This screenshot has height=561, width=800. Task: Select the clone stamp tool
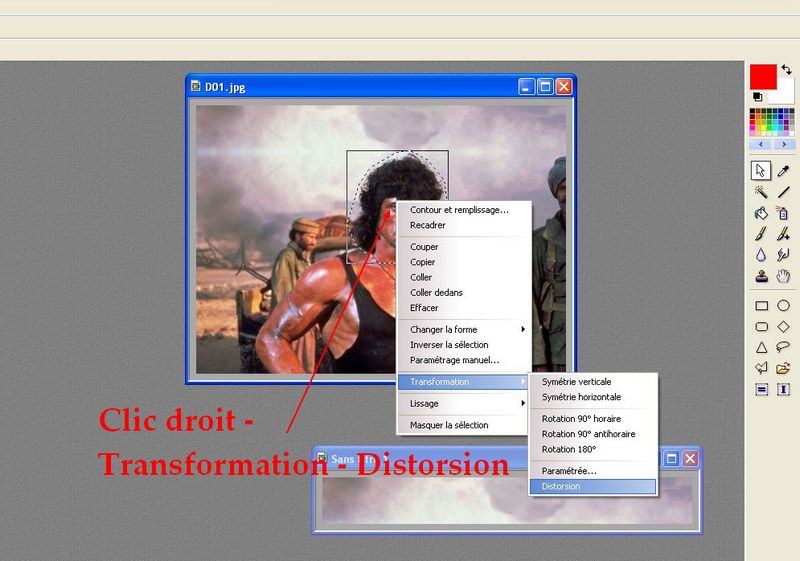pyautogui.click(x=761, y=276)
